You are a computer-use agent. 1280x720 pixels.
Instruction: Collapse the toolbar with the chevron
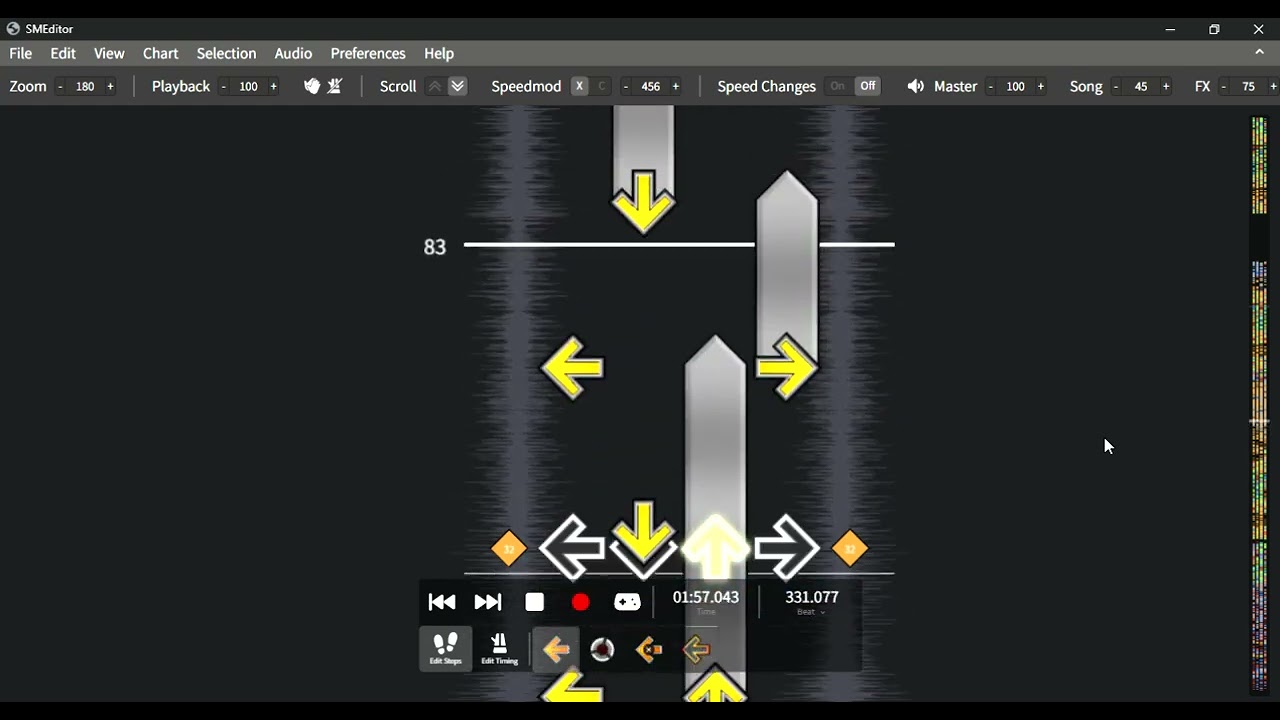click(1259, 52)
